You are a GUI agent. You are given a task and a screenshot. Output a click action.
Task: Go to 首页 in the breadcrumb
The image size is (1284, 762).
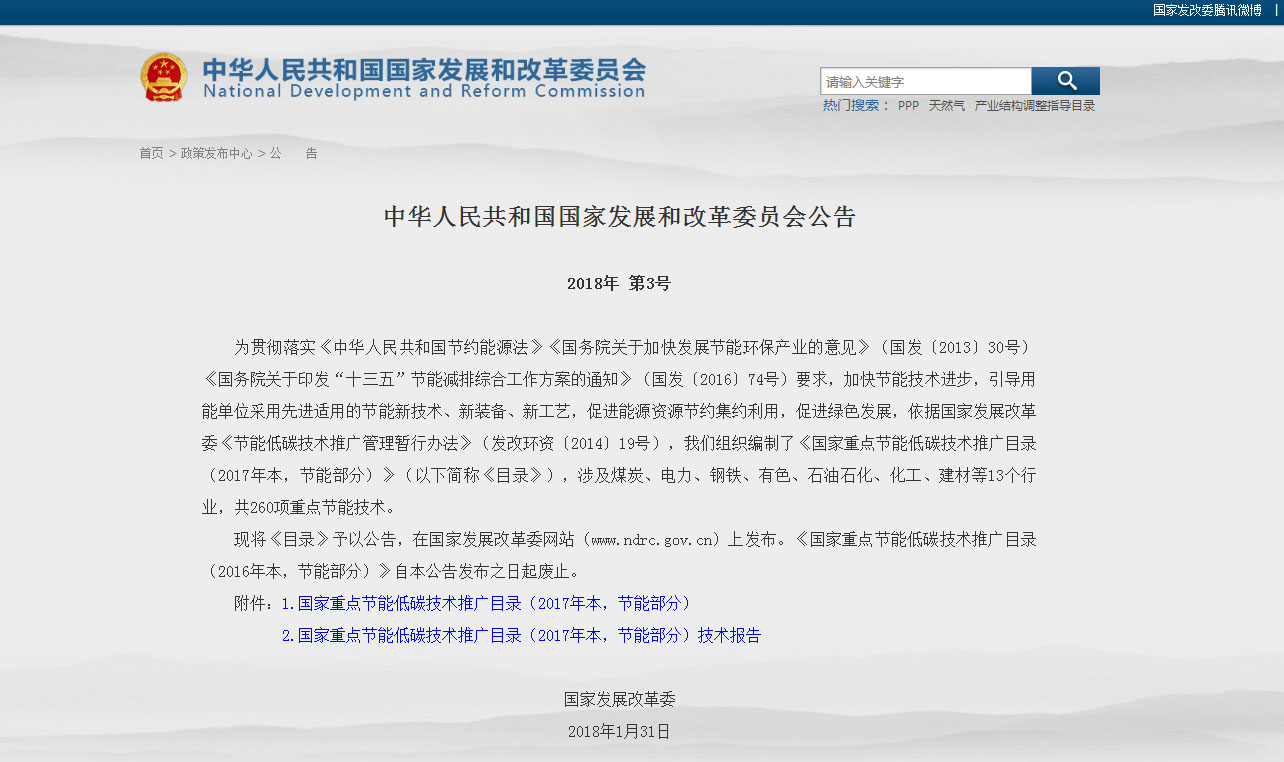(151, 153)
